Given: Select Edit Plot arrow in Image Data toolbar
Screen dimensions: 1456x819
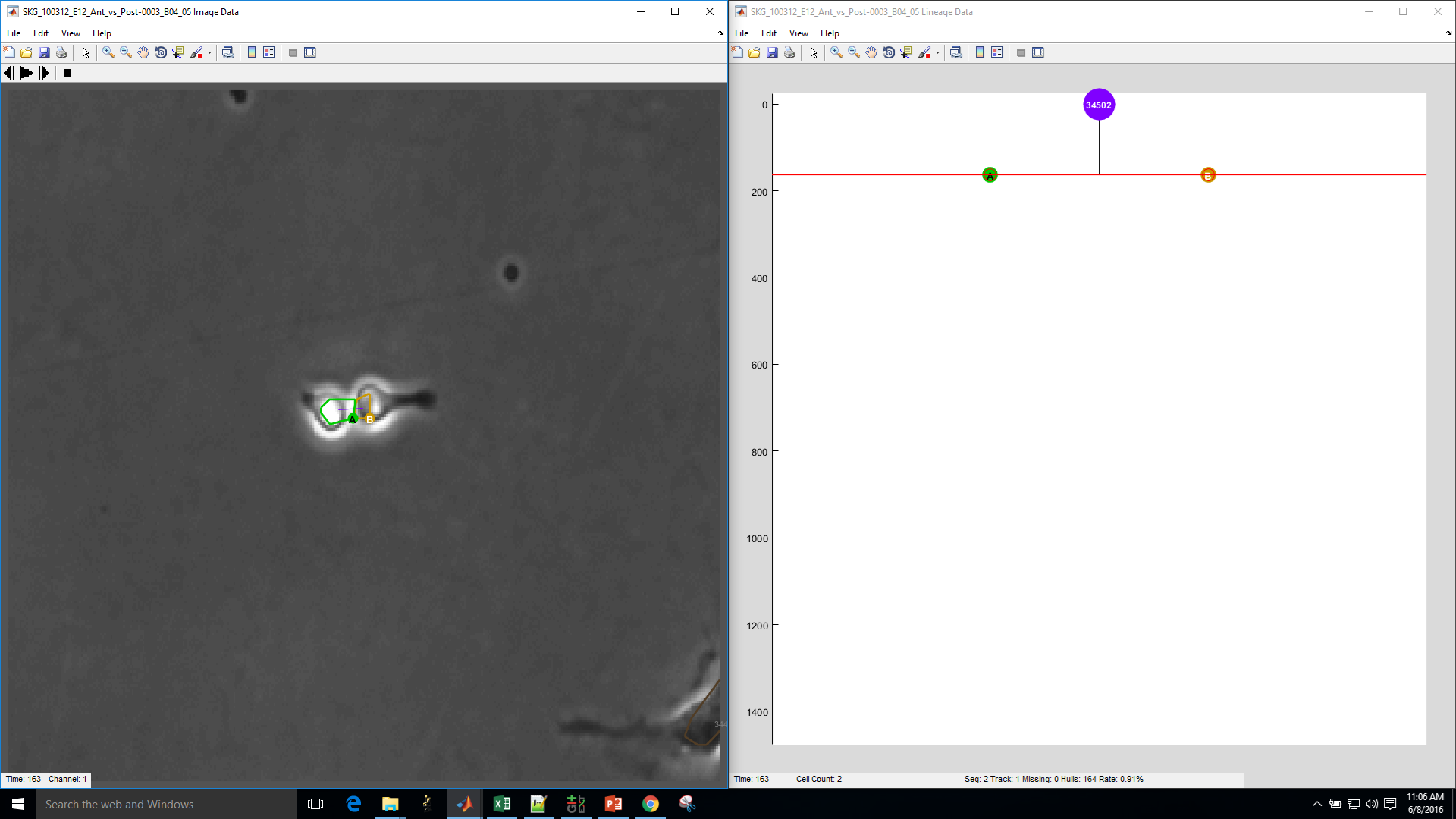Looking at the screenshot, I should pyautogui.click(x=86, y=52).
